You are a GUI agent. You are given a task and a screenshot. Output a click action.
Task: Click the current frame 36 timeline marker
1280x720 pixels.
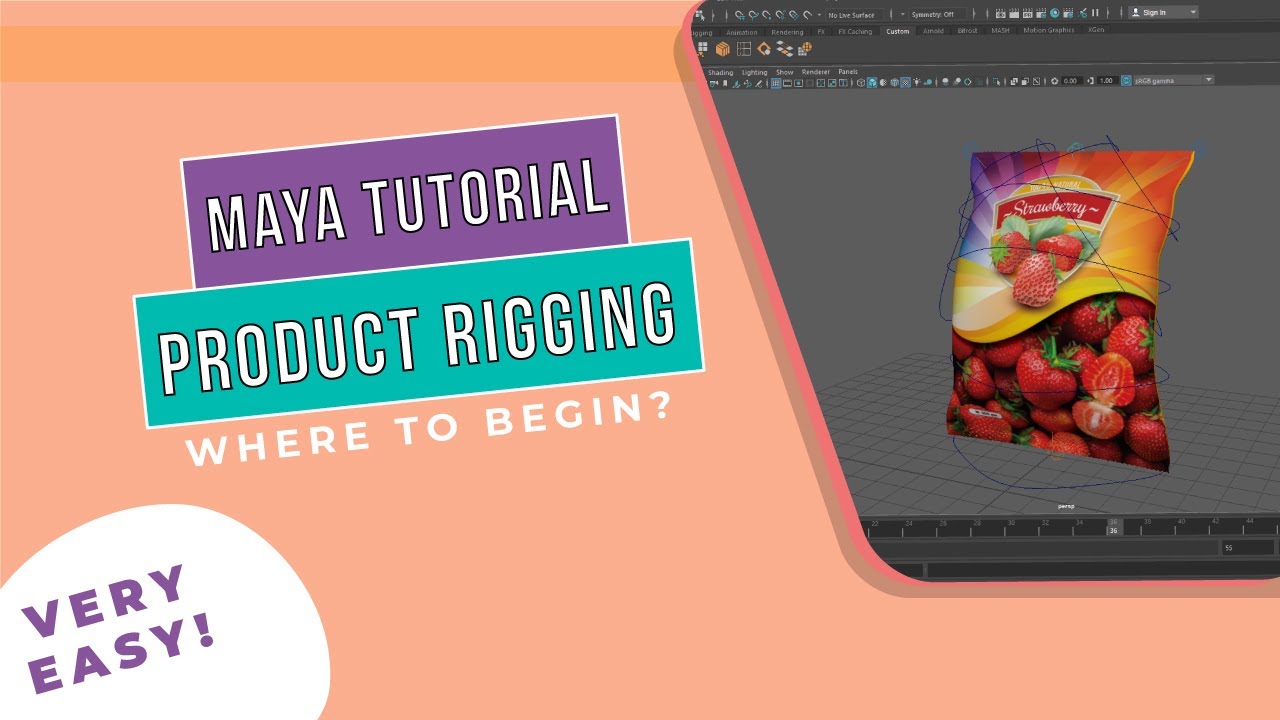tap(1113, 526)
